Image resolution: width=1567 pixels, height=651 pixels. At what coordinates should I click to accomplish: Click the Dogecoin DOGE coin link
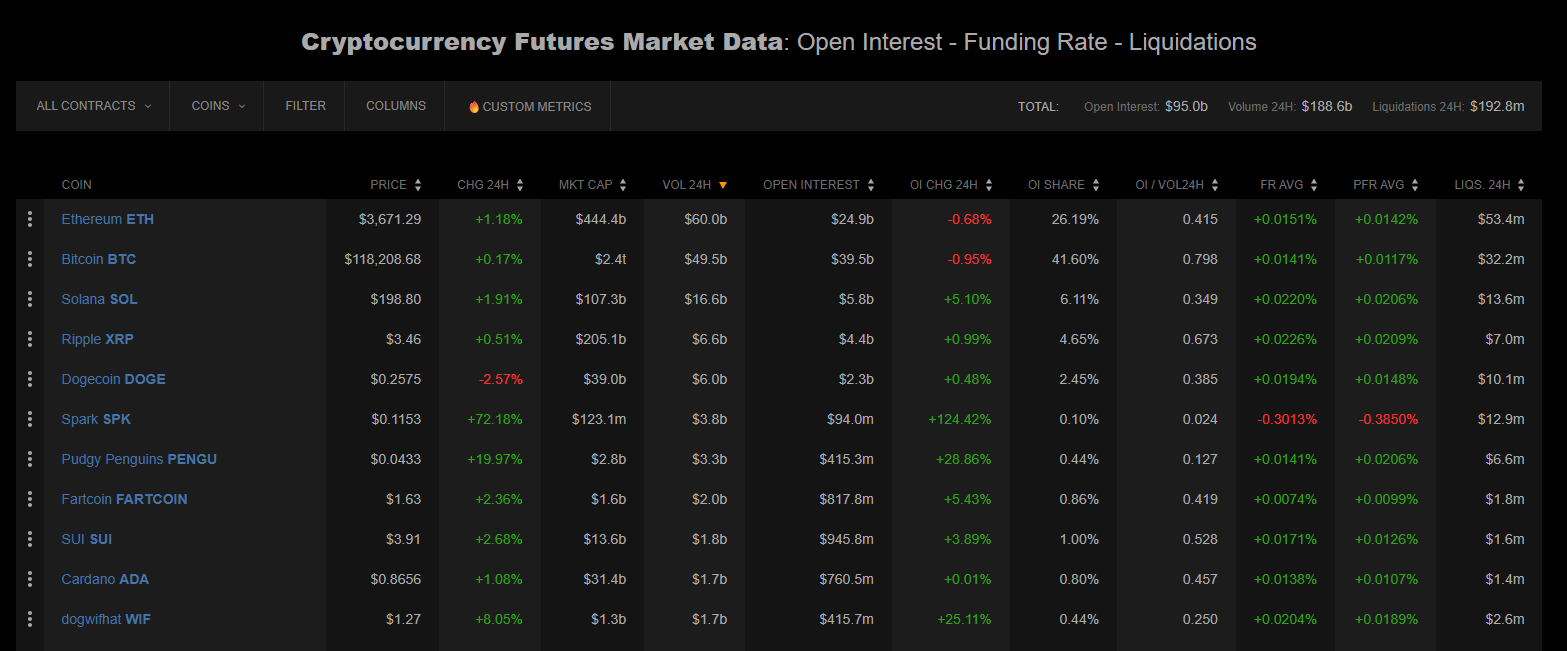(x=113, y=379)
